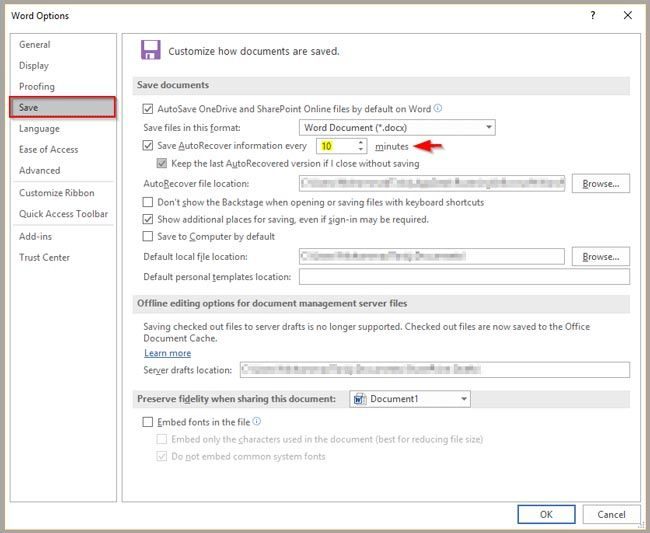Screen dimensions: 650x533
Task: Click the Embed fonts info icon
Action: click(257, 421)
